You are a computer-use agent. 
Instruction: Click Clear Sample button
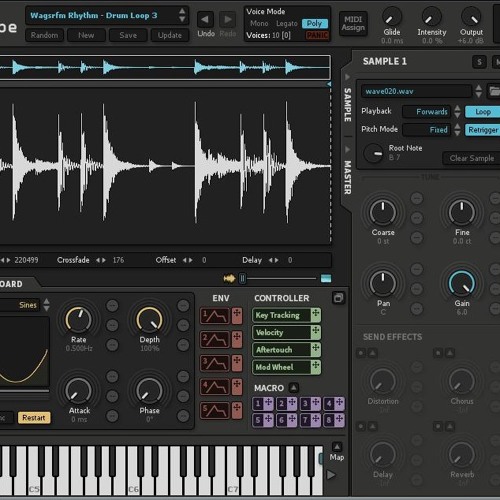click(472, 158)
